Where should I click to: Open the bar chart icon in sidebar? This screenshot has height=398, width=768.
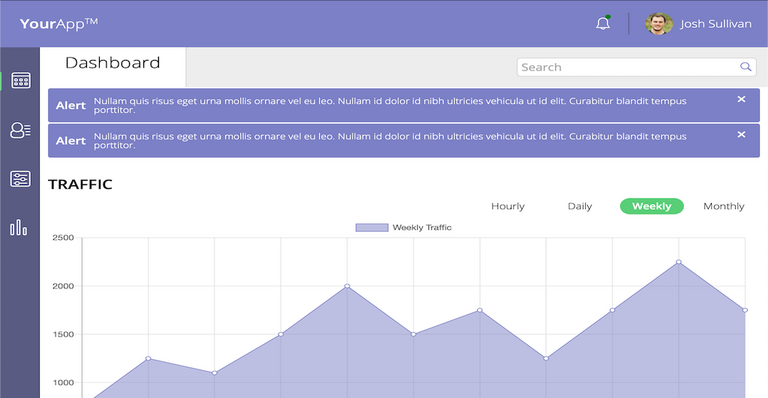point(19,228)
